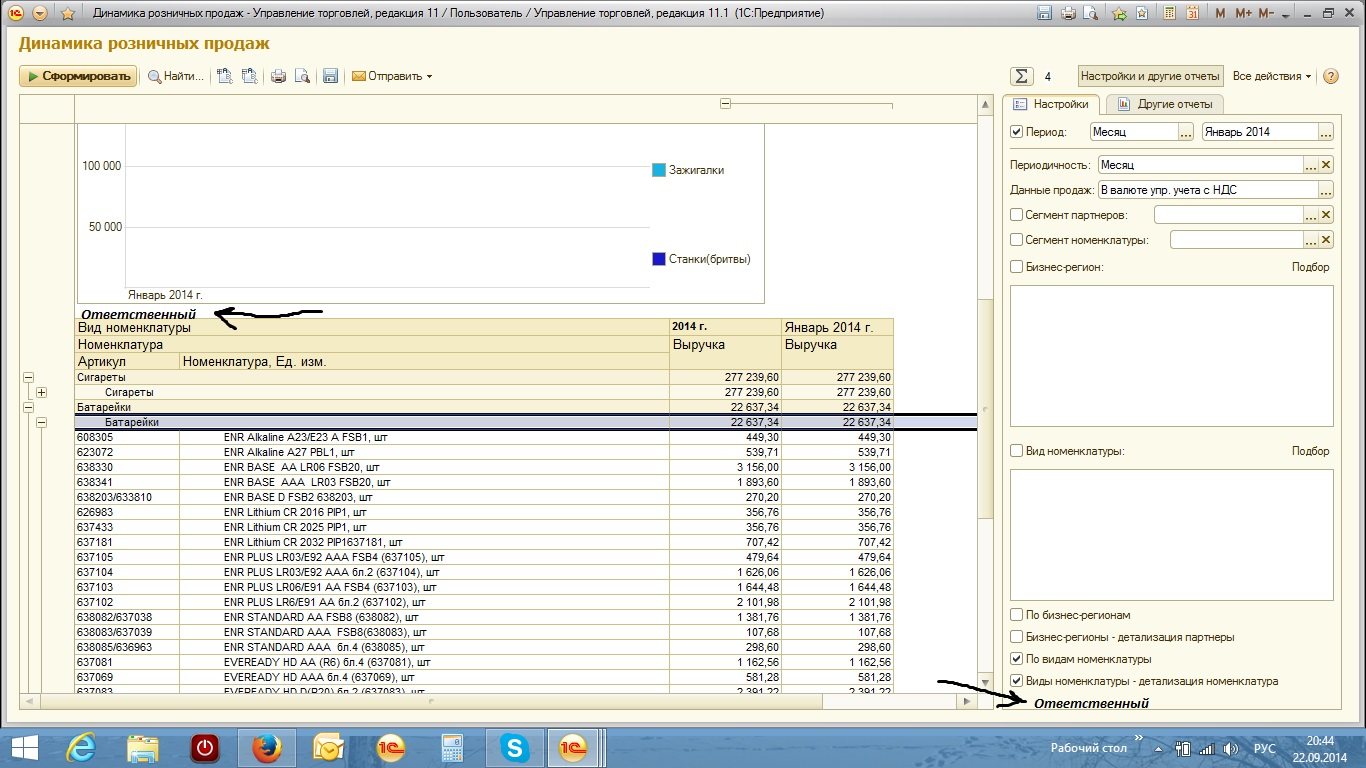
Task: Click the help question mark icon
Action: 1330,76
